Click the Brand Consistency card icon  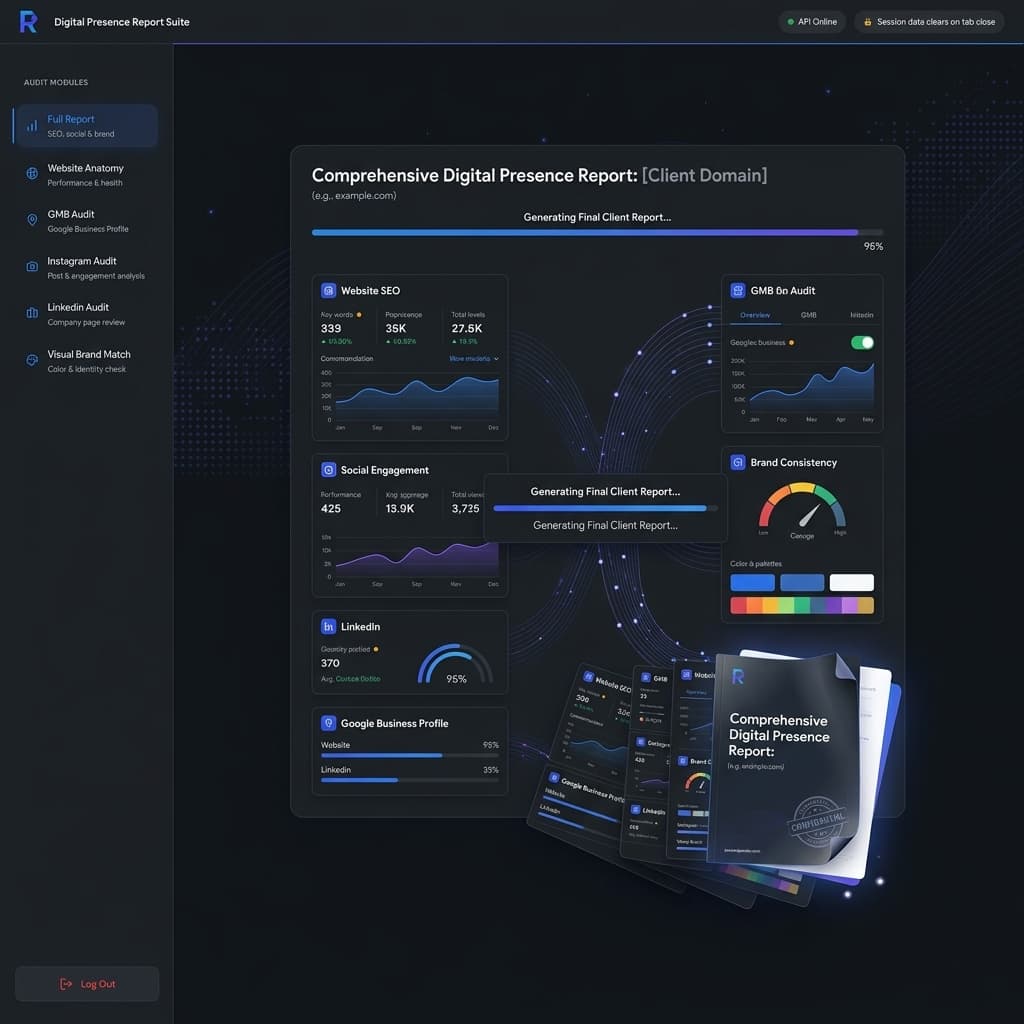[x=738, y=462]
